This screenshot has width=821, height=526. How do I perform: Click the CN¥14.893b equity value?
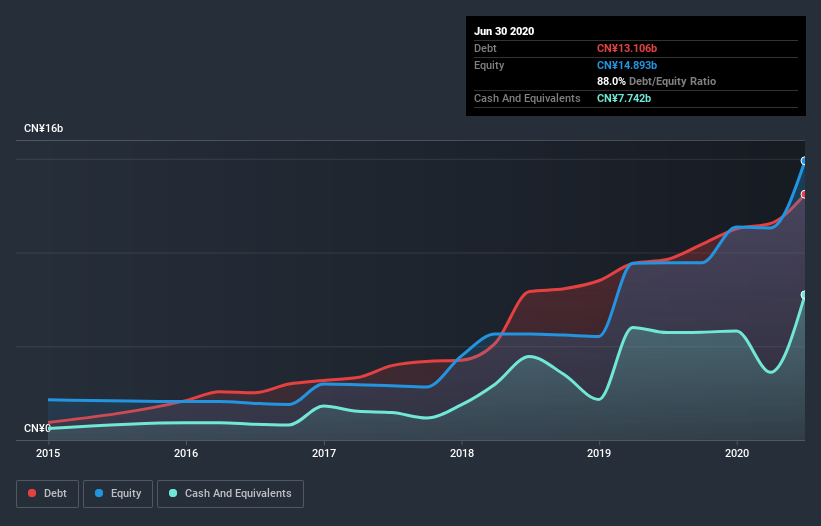(x=627, y=65)
